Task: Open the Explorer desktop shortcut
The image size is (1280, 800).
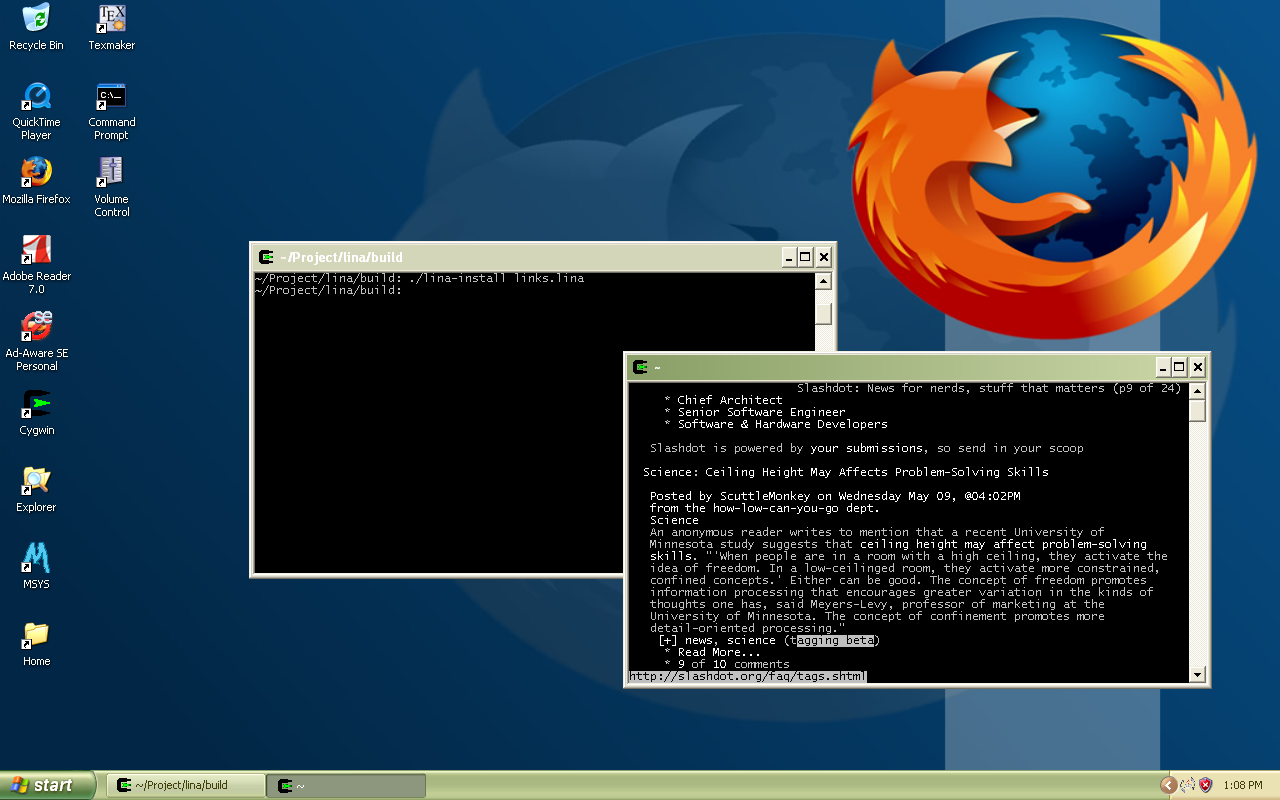Action: pyautogui.click(x=36, y=489)
